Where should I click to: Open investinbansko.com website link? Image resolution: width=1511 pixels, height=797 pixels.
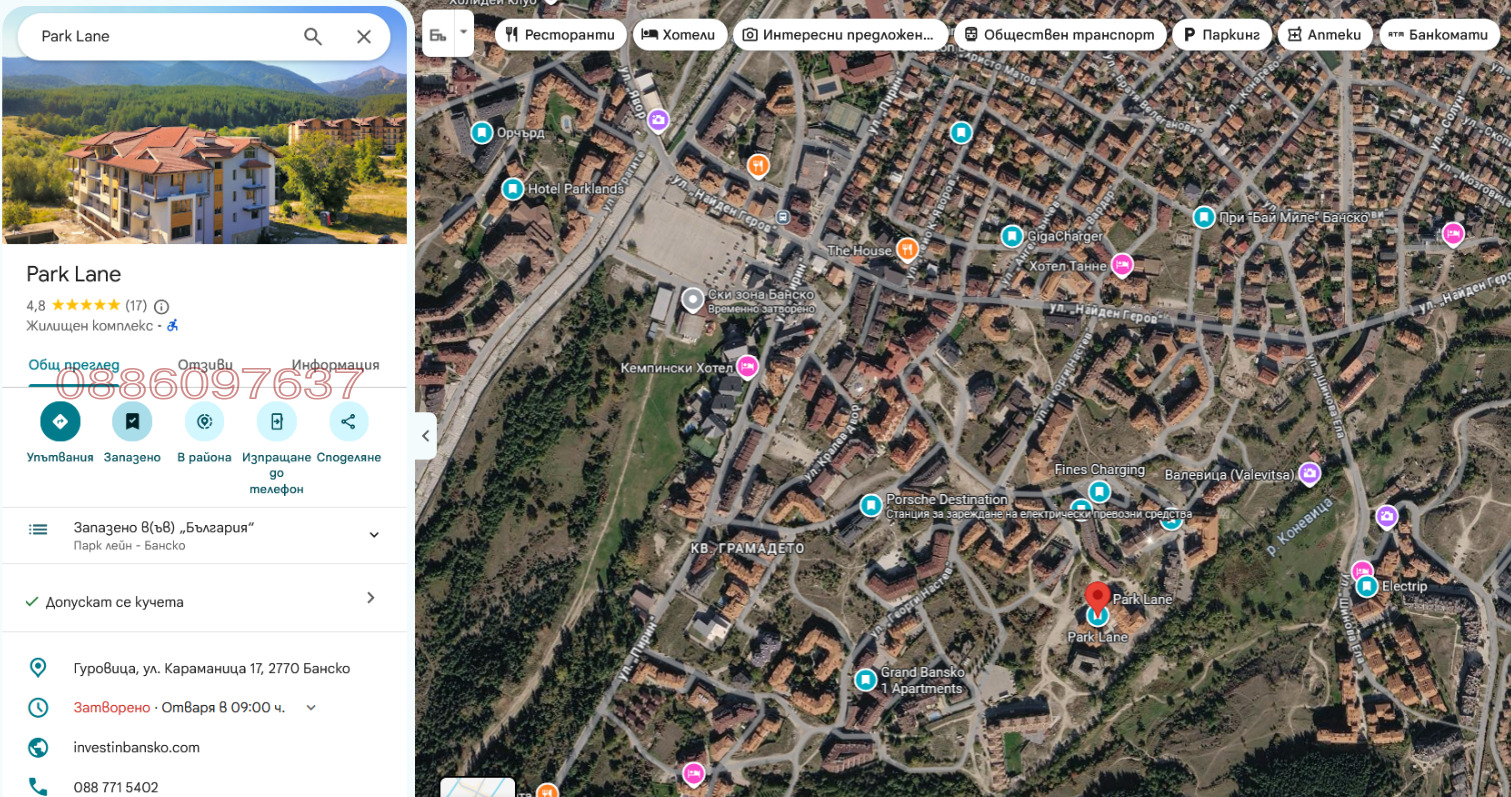137,747
